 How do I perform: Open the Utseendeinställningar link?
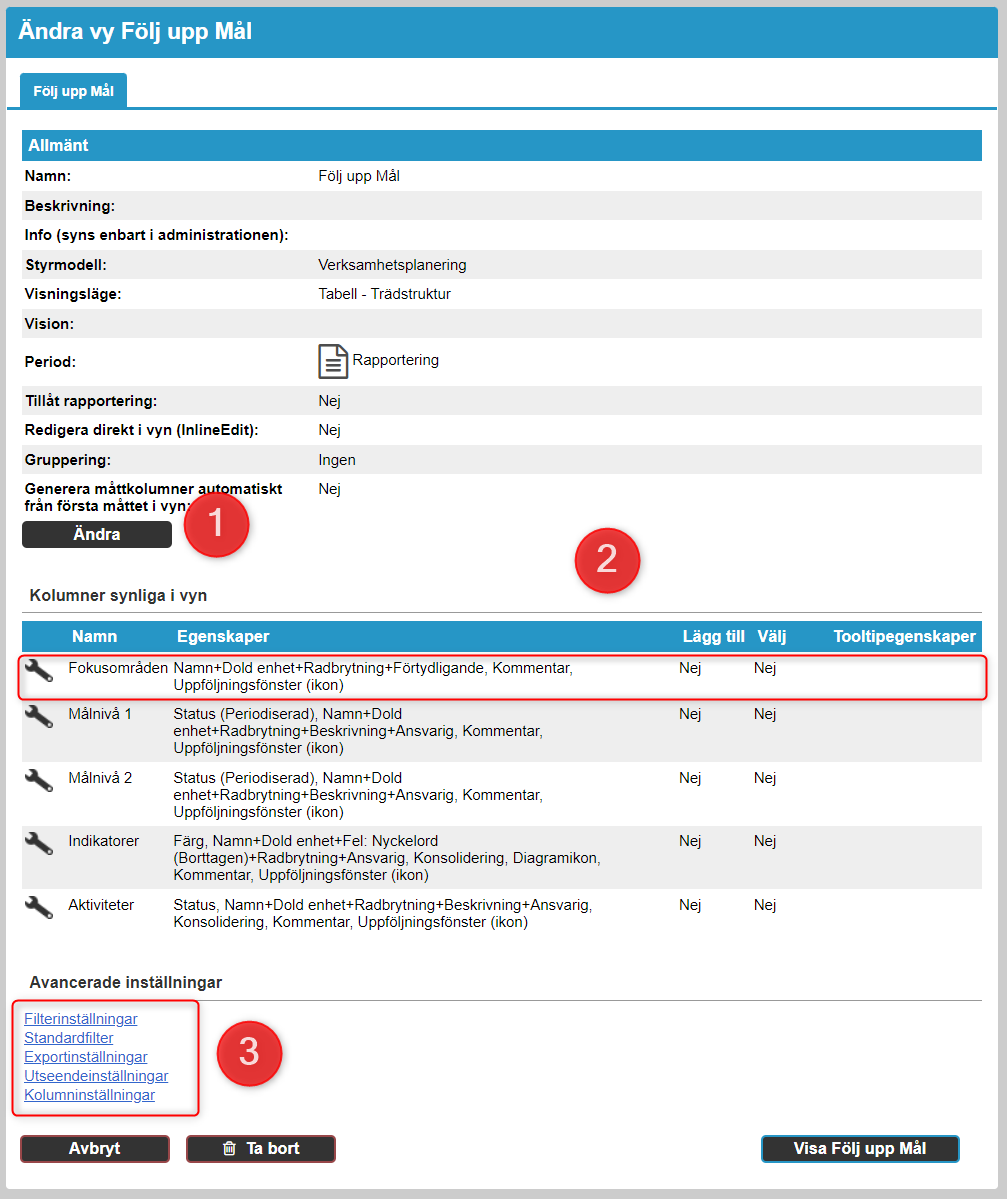pyautogui.click(x=96, y=1076)
